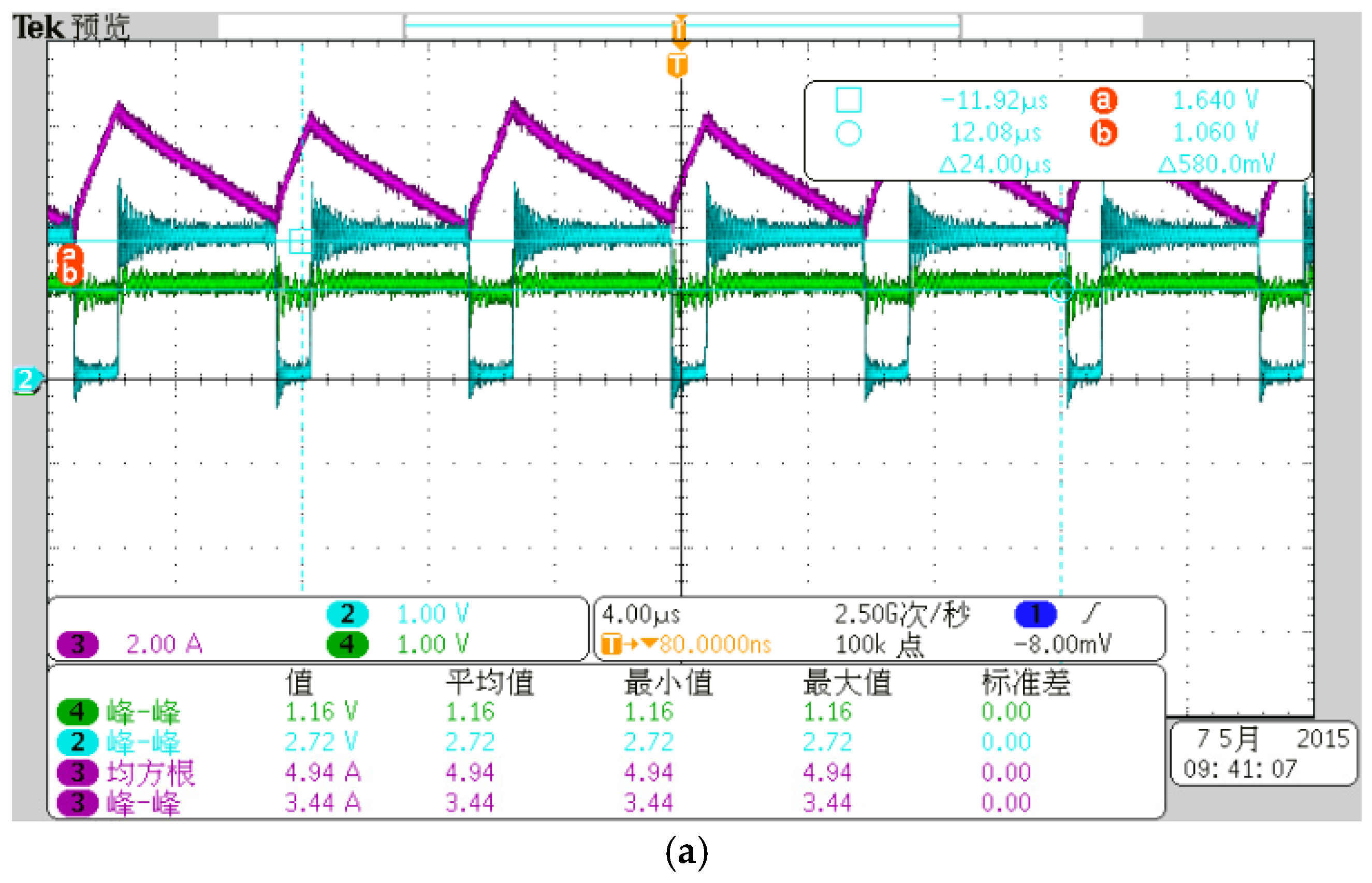This screenshot has width=1372, height=883.
Task: Click the blue channel 1 trigger source badge
Action: pos(1035,614)
